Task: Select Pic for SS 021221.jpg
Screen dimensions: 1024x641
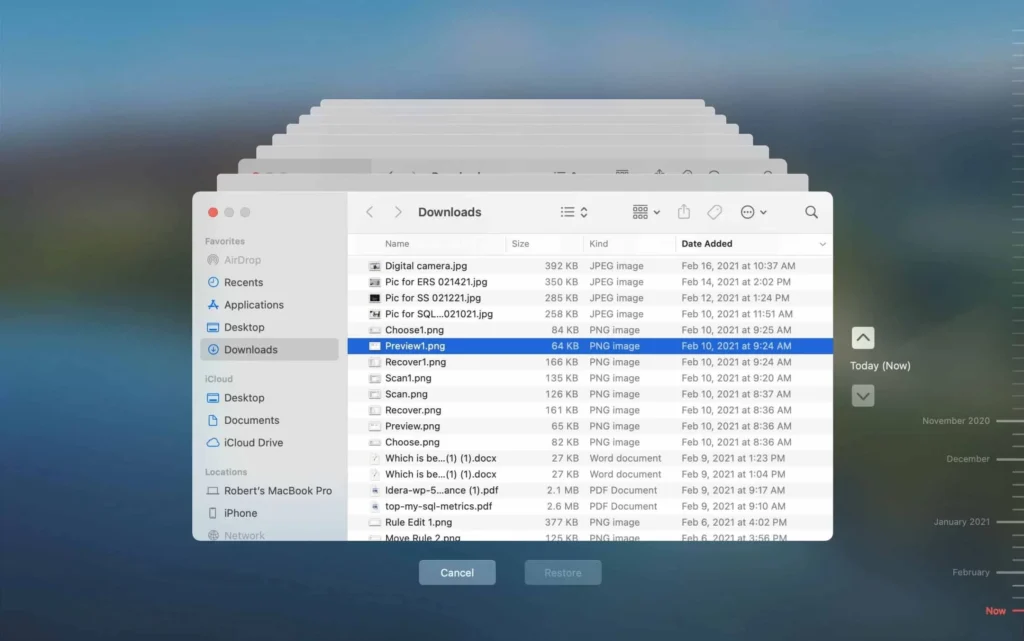Action: [590, 298]
